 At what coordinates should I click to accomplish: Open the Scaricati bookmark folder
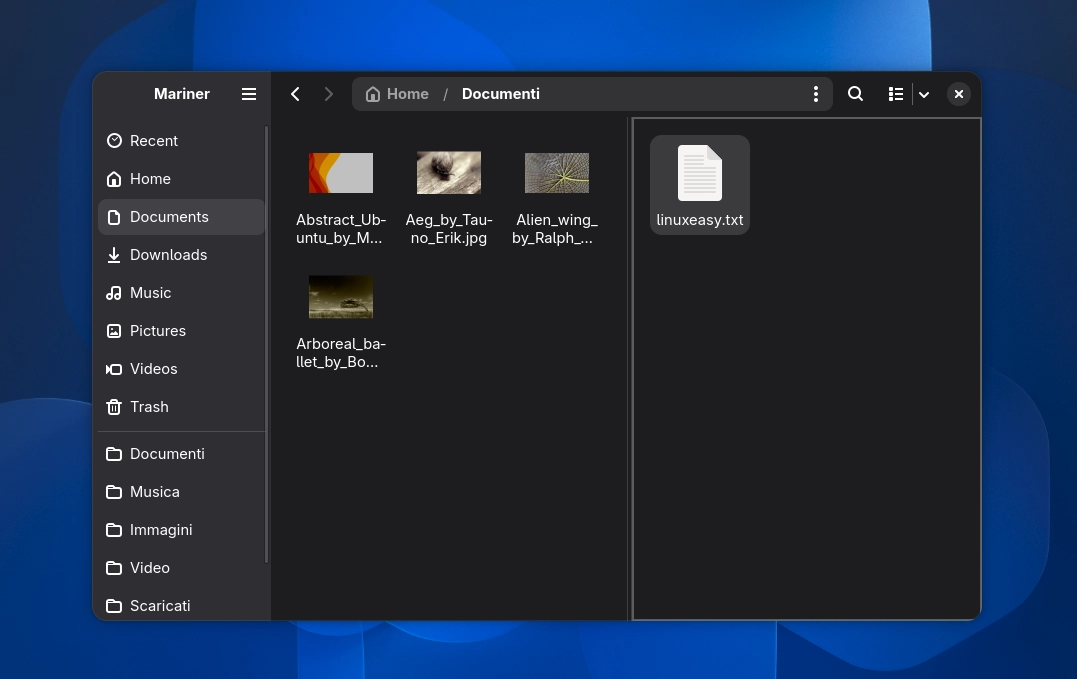pos(181,606)
